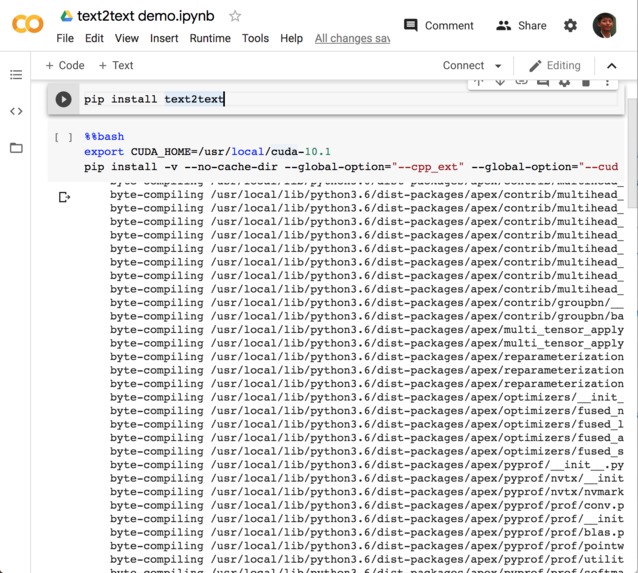Image resolution: width=638 pixels, height=573 pixels.
Task: Click the output clear/toggle icon
Action: (x=64, y=197)
